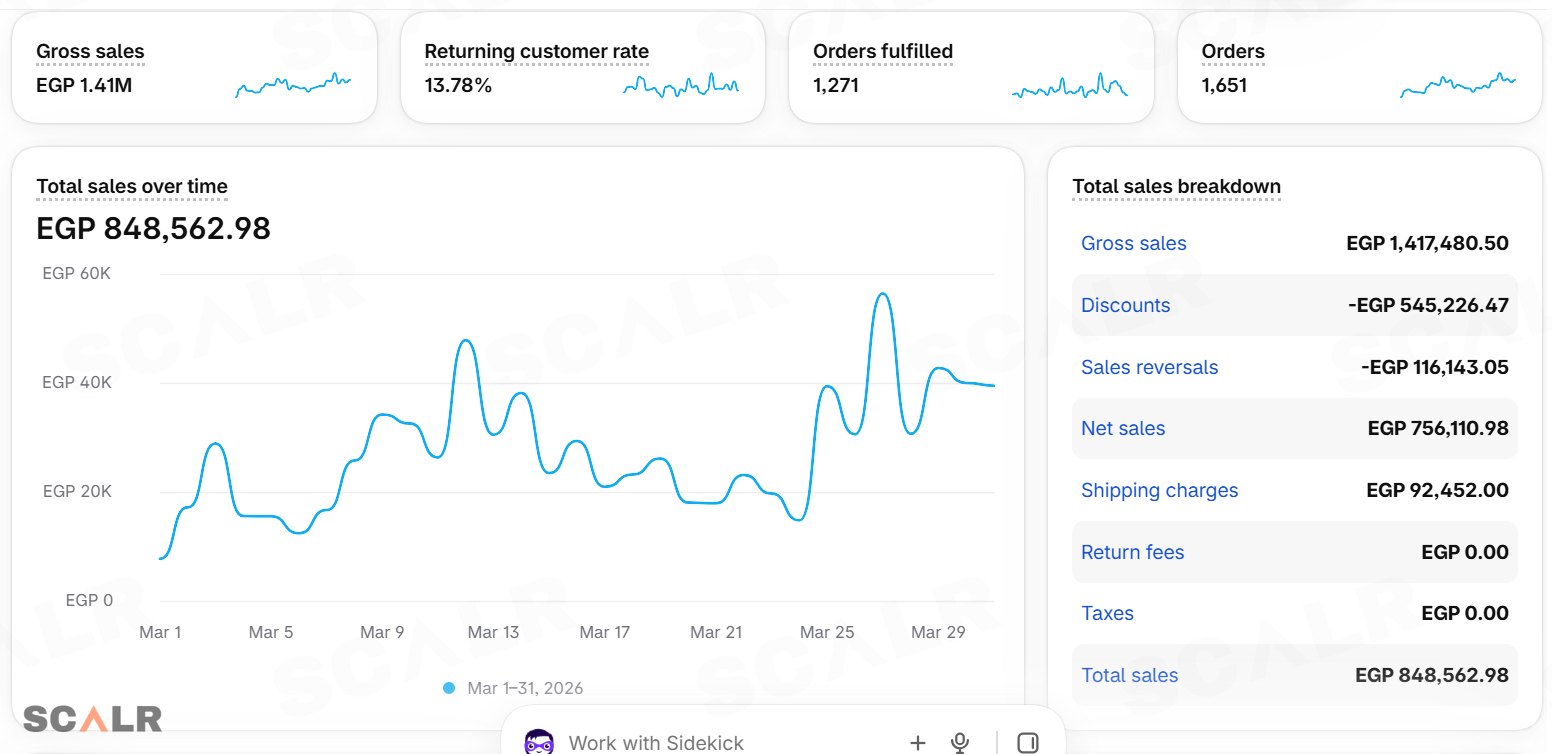Click the -EGP 545,226.47 discounts amount
Viewport: 1552px width, 754px height.
[x=1428, y=305]
